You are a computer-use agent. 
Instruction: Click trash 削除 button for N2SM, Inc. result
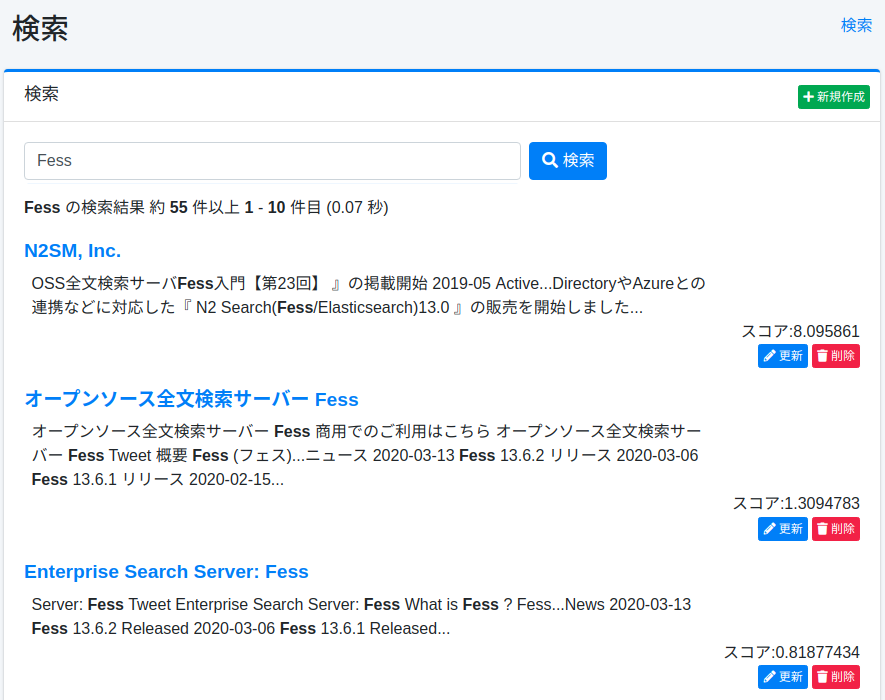835,356
